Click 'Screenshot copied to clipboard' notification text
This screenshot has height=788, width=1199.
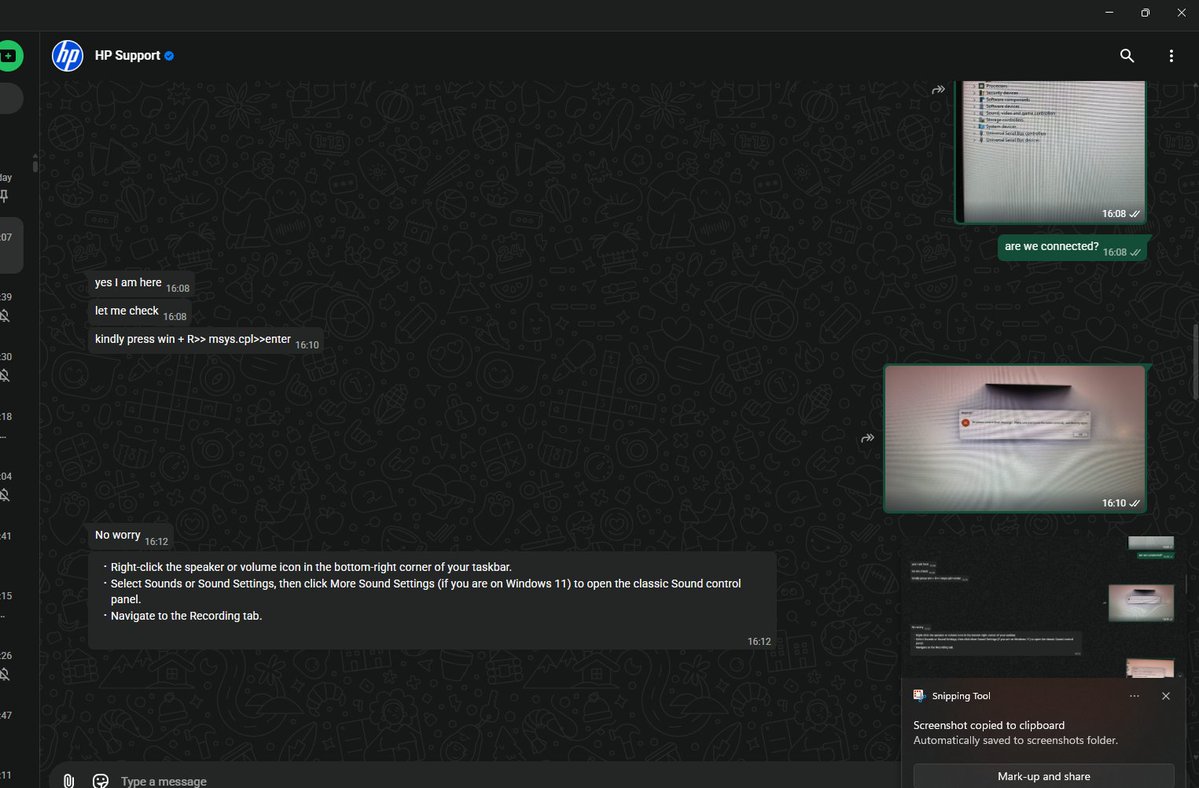(989, 725)
